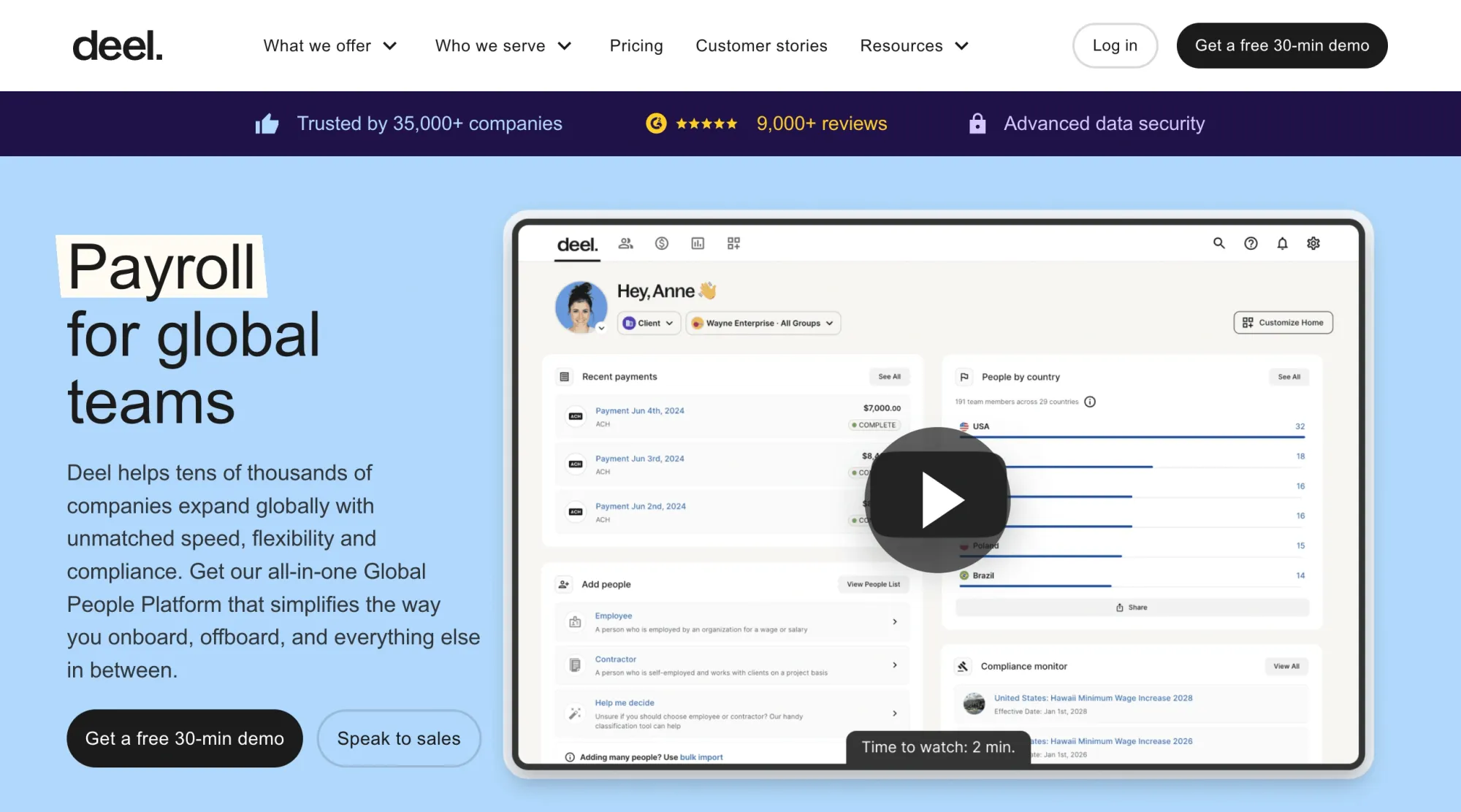Play the product demo video
This screenshot has height=812, width=1461.
tap(937, 500)
